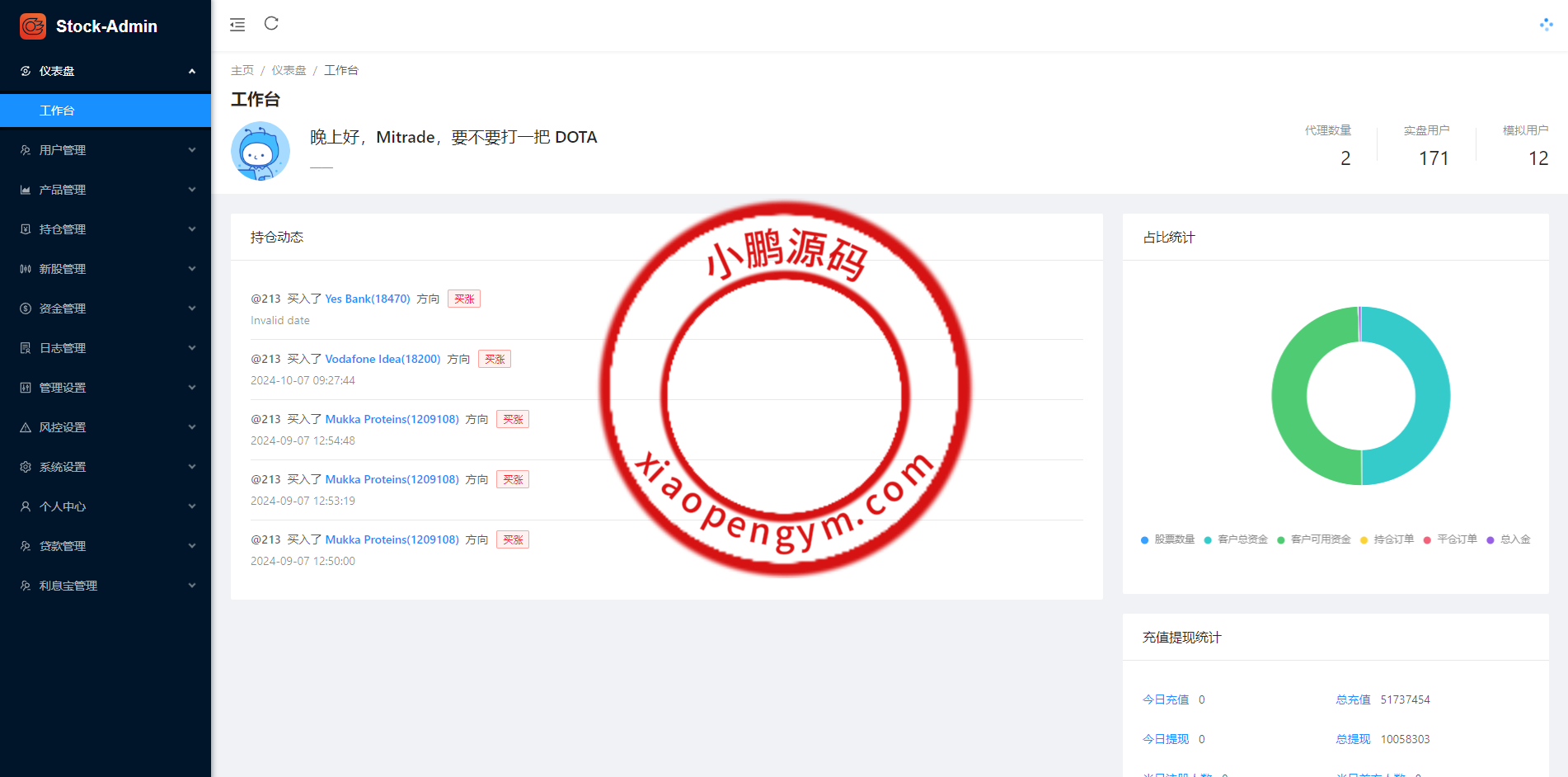
Task: Click the user avatar image
Action: coord(261,151)
